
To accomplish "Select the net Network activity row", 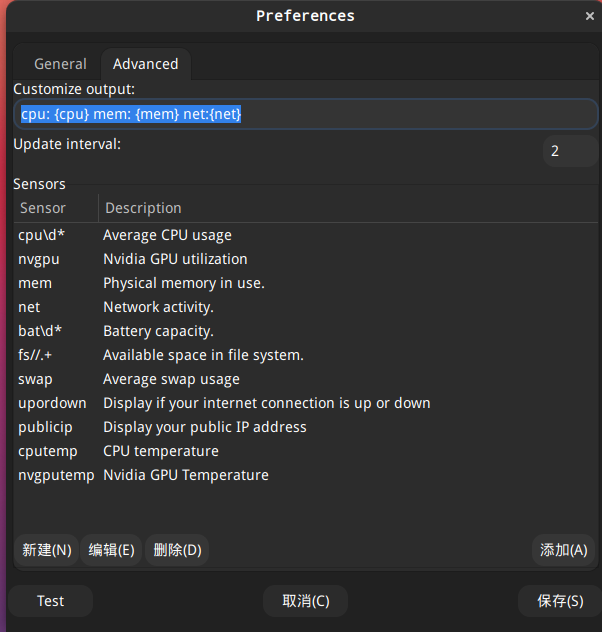I will pos(306,307).
